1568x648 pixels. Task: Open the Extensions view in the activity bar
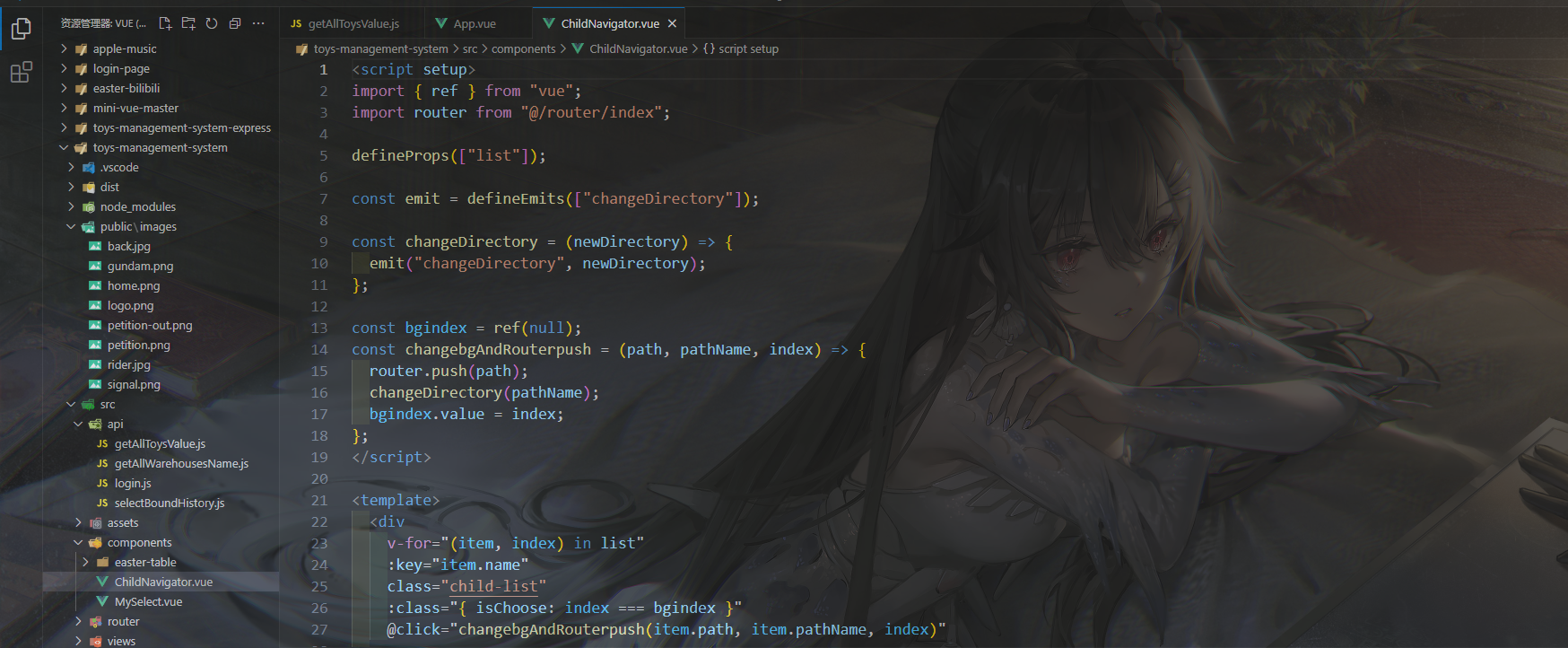tap(21, 73)
